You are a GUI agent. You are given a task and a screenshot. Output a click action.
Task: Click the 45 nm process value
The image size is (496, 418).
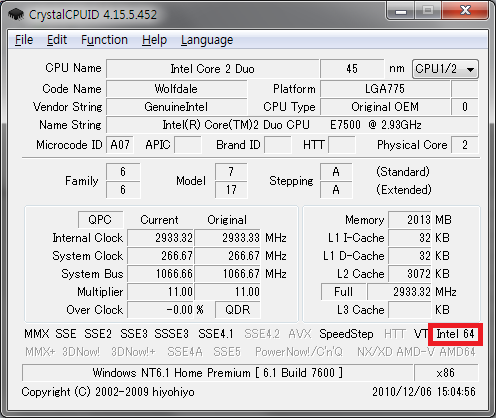tap(352, 69)
